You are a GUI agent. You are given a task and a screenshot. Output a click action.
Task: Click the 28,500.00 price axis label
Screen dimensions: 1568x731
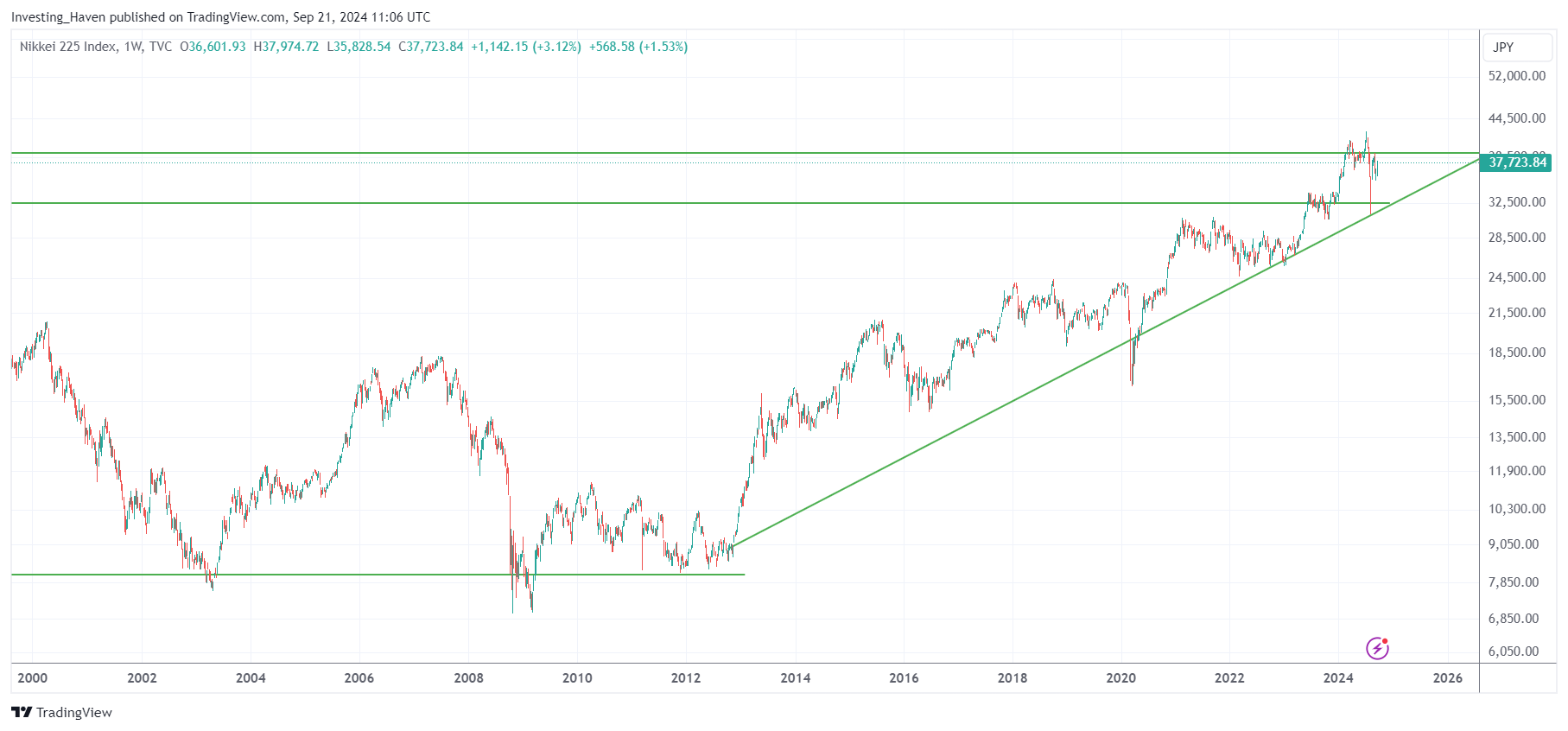coord(1516,238)
